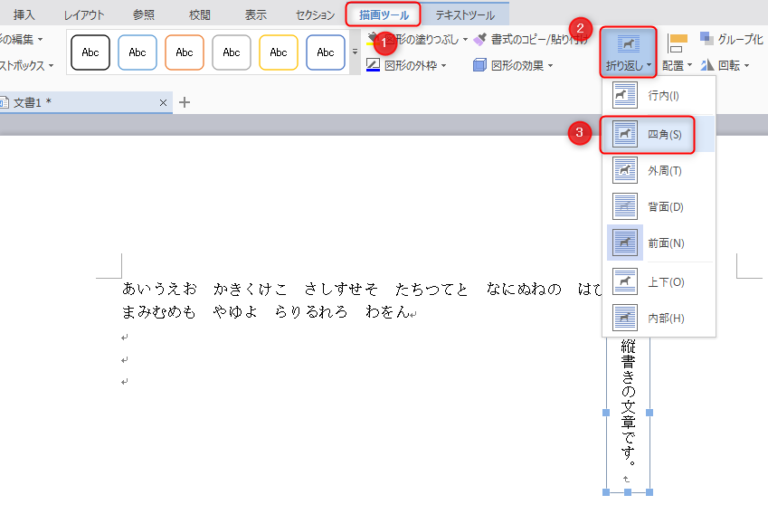Screen dimensions: 768x514
Task: Add a new document tab
Action: coord(184,102)
